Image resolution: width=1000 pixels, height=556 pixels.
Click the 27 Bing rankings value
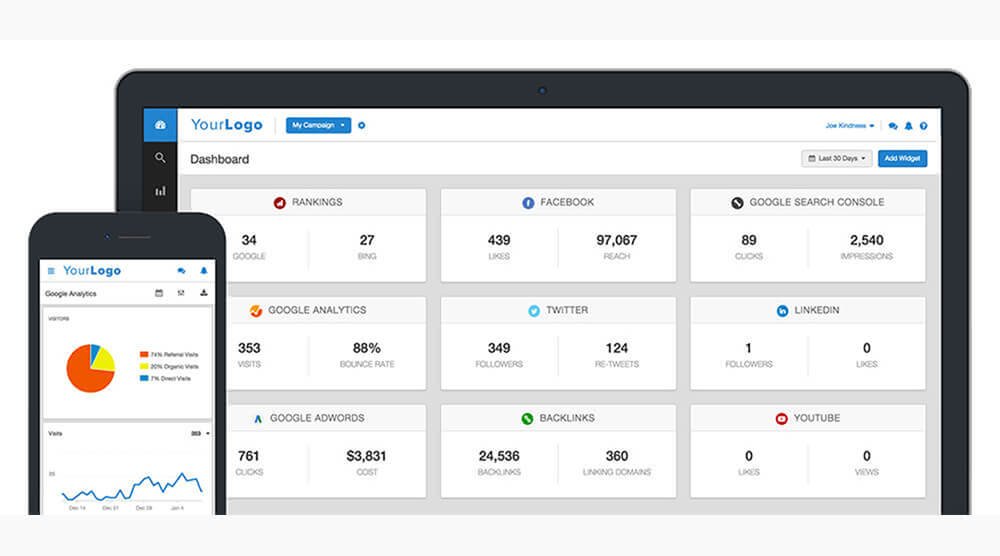pyautogui.click(x=367, y=240)
